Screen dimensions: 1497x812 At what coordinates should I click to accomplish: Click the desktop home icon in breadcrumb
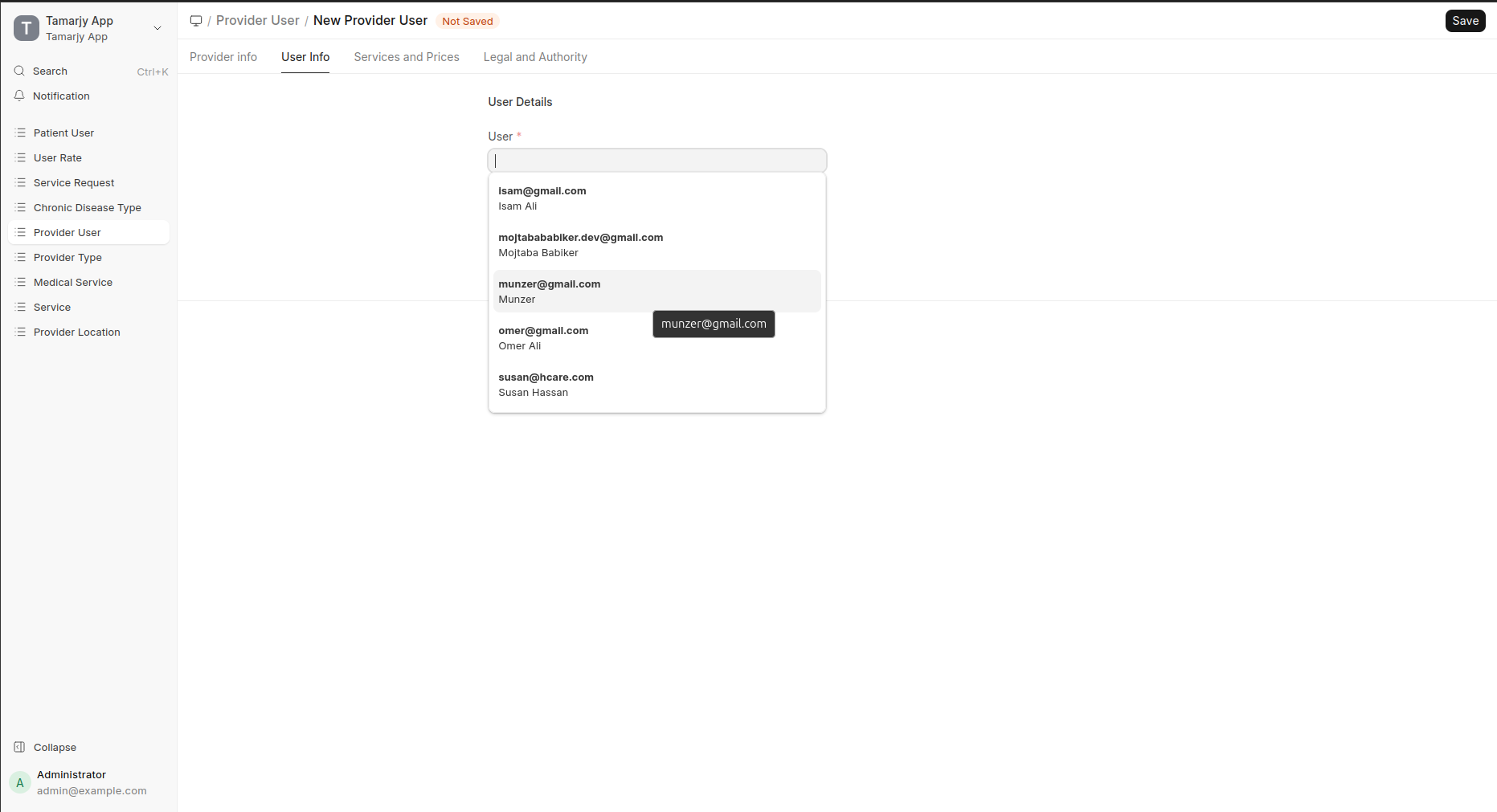196,21
